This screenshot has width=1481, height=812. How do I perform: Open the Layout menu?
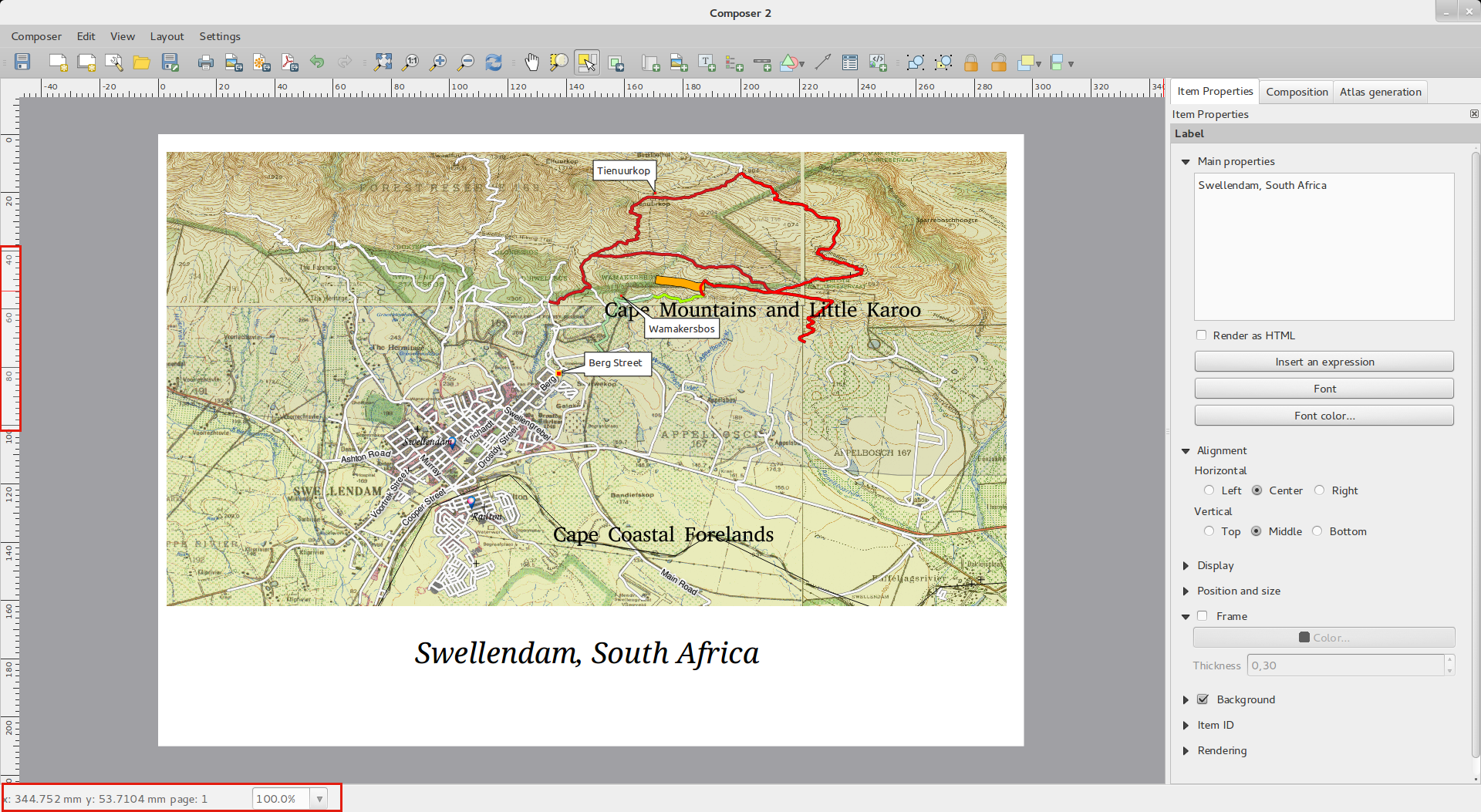click(167, 36)
